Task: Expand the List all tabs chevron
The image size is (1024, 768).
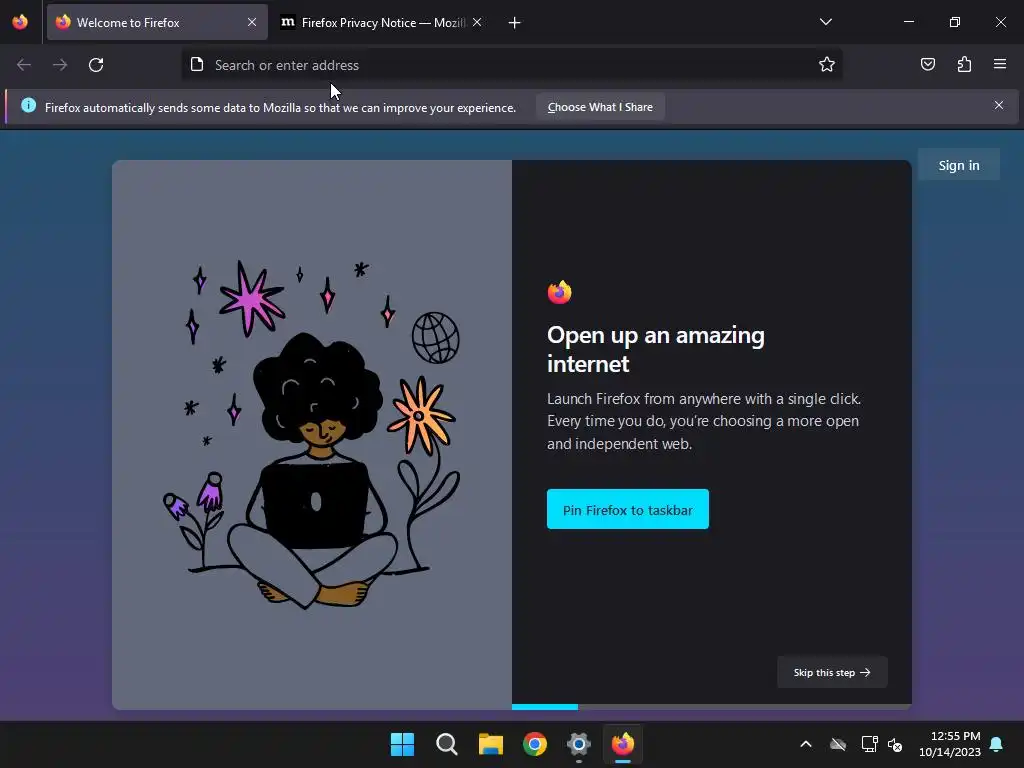Action: (x=826, y=22)
